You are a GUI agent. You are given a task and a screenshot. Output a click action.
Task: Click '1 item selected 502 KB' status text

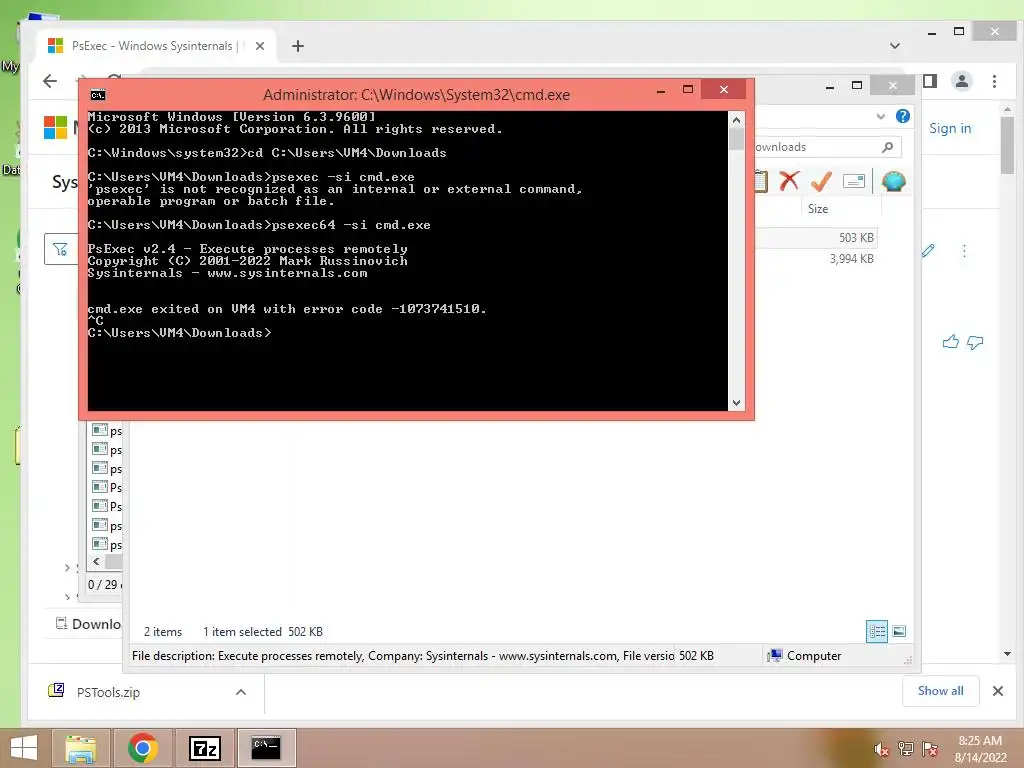coord(263,632)
